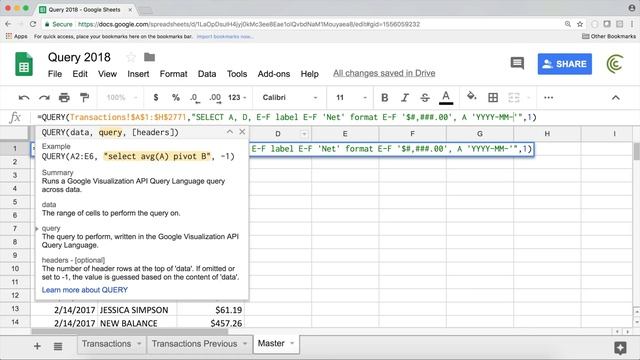Open Transactions Previous tab dropdown arrow
640x360 pixels.
pyautogui.click(x=245, y=344)
